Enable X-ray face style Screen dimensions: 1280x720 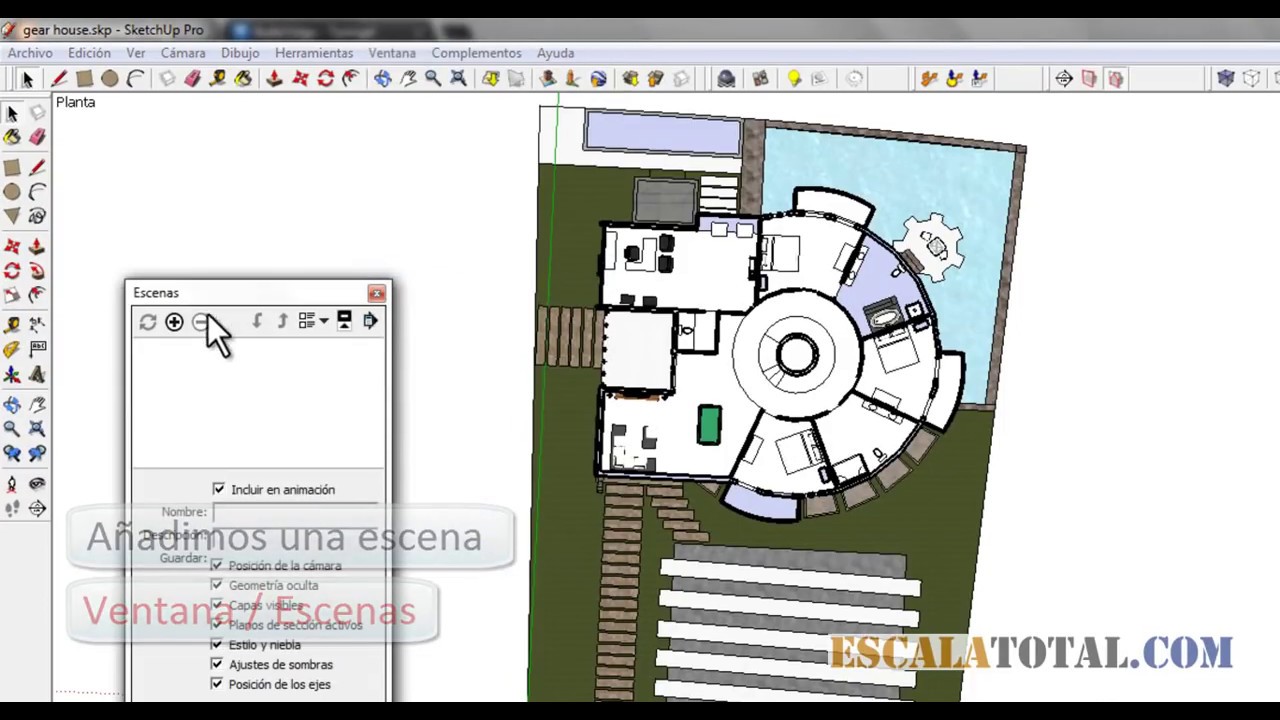coord(1226,79)
